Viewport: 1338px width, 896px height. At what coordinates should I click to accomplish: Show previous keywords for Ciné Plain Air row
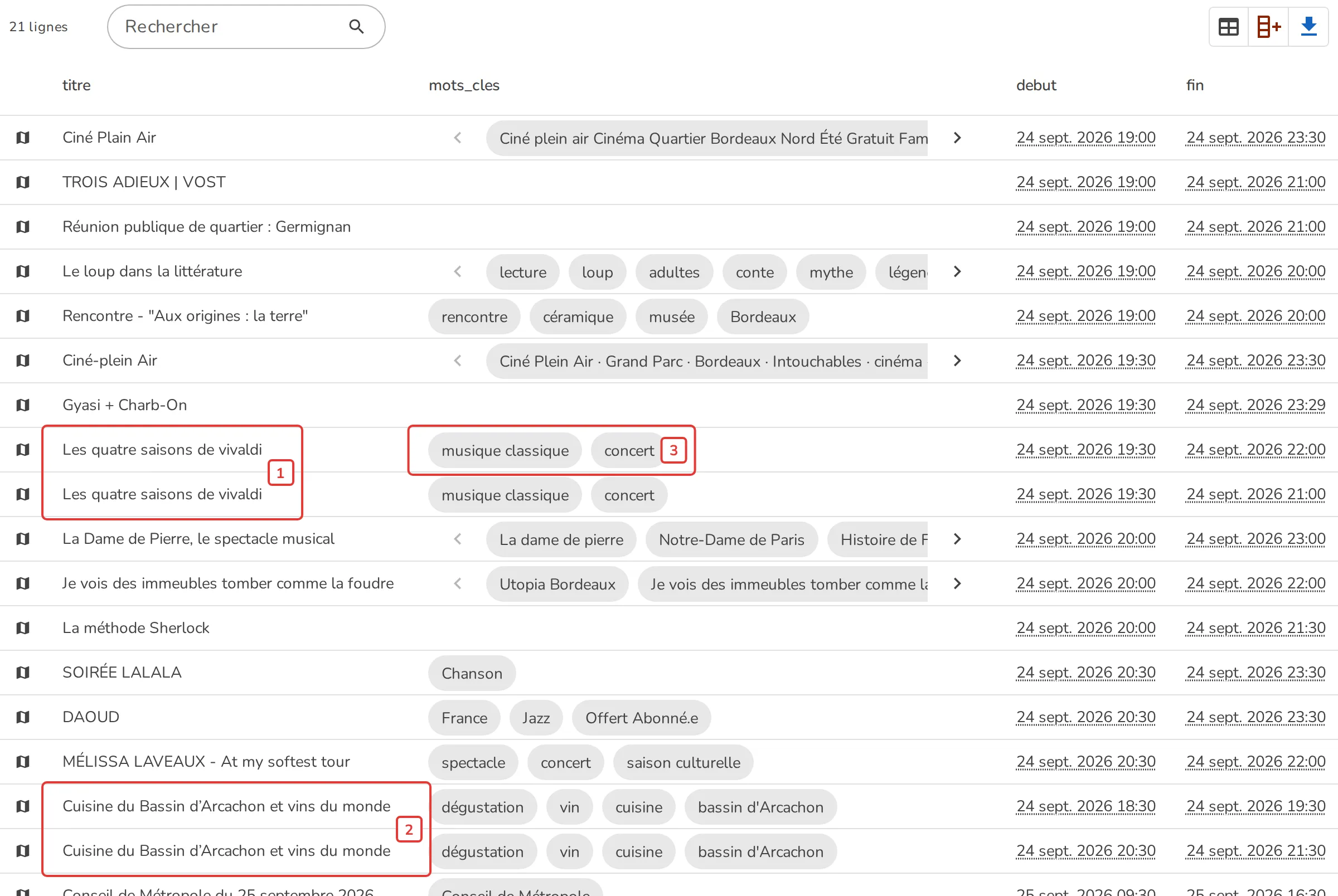tap(458, 138)
